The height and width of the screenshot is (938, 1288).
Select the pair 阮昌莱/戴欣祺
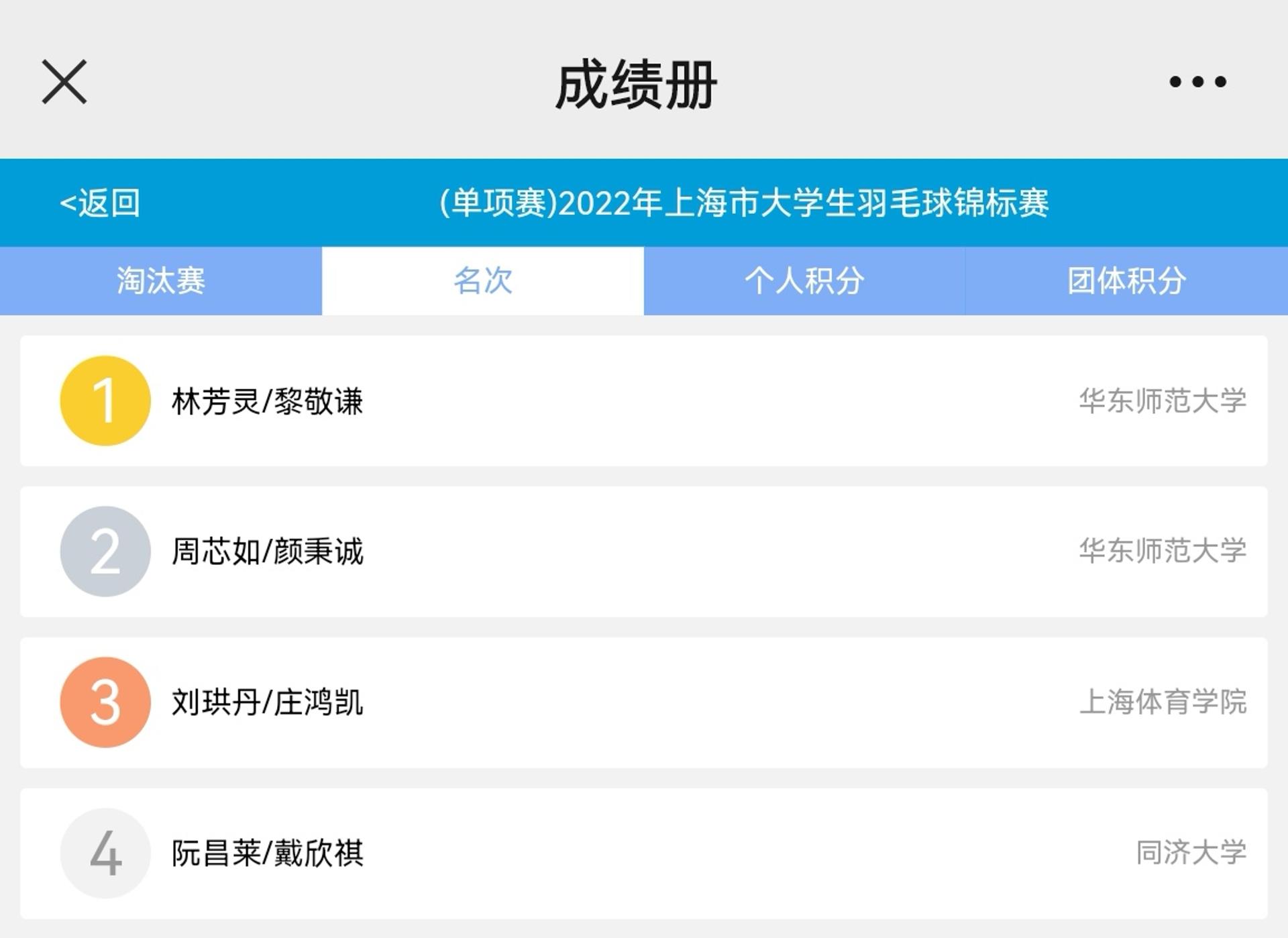coord(267,853)
